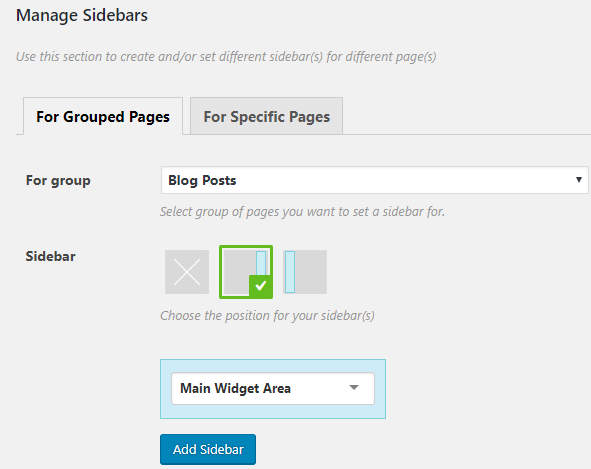Click the Use this section description text

[226, 57]
